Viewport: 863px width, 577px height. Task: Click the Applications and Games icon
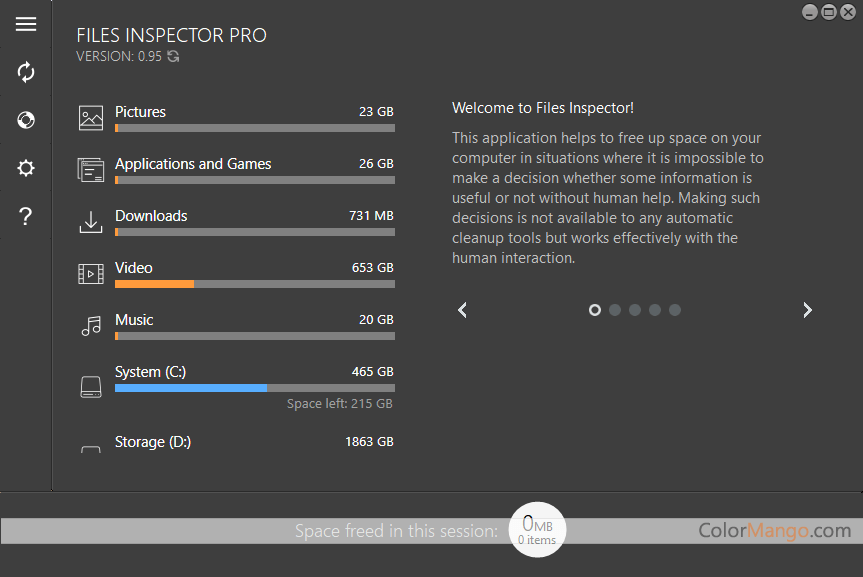(91, 170)
